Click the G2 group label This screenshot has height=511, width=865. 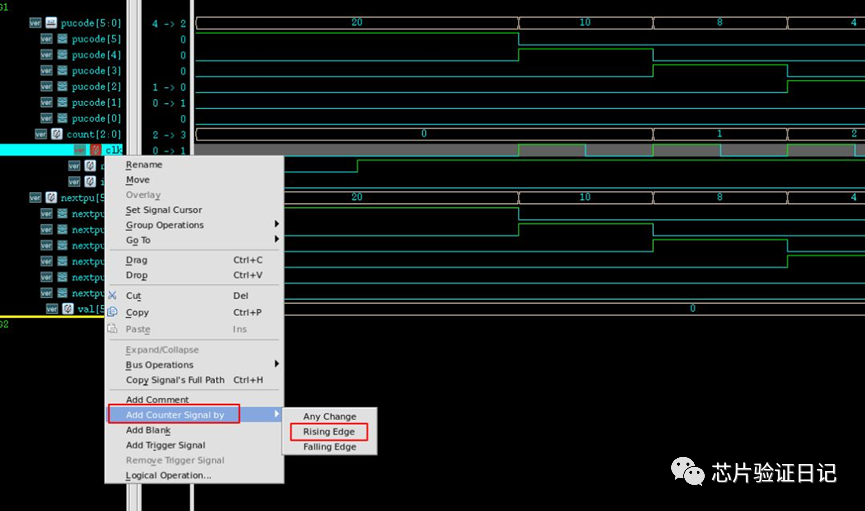pos(4,324)
